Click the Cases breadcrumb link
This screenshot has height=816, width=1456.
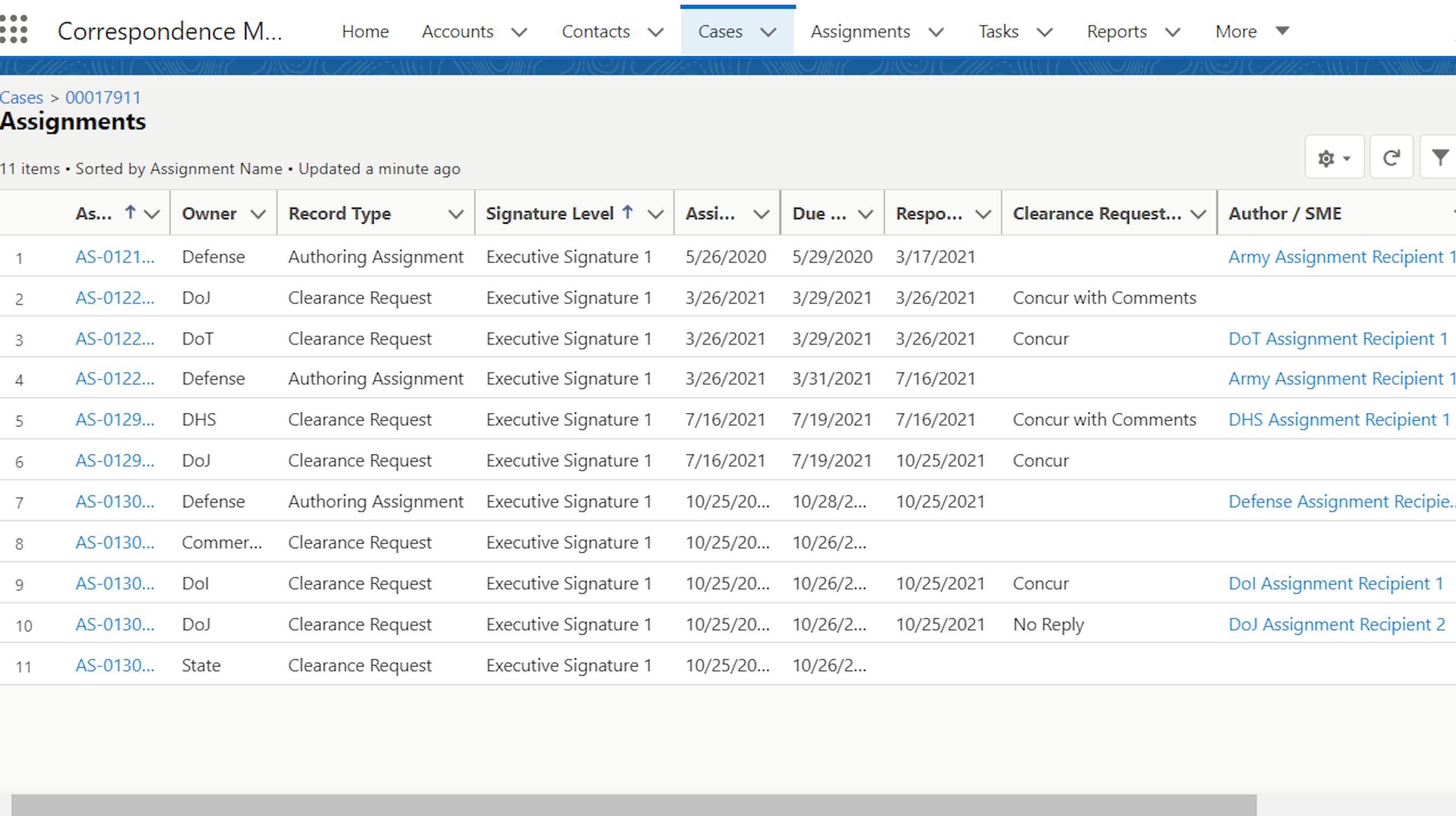pyautogui.click(x=22, y=97)
